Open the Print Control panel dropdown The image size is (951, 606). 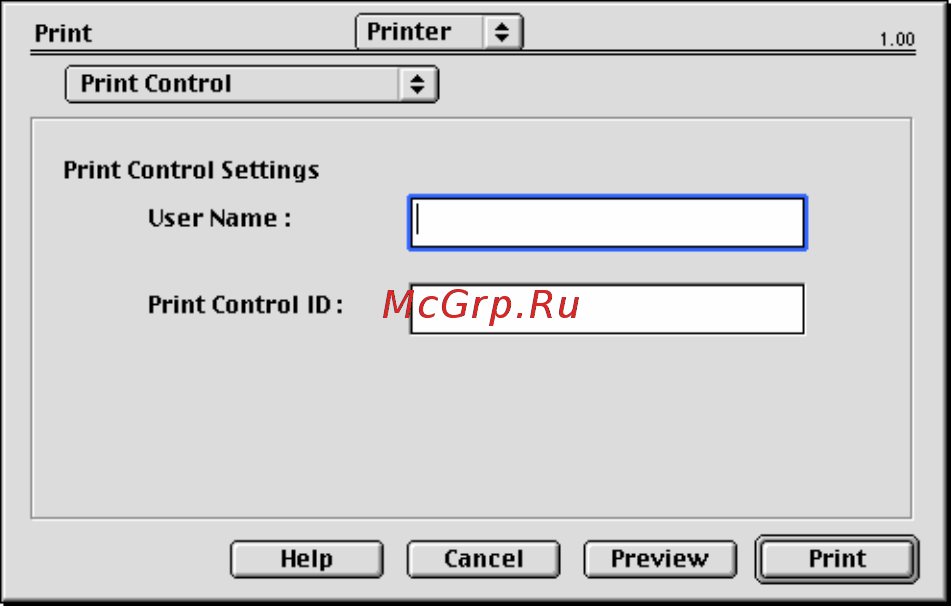coord(252,84)
